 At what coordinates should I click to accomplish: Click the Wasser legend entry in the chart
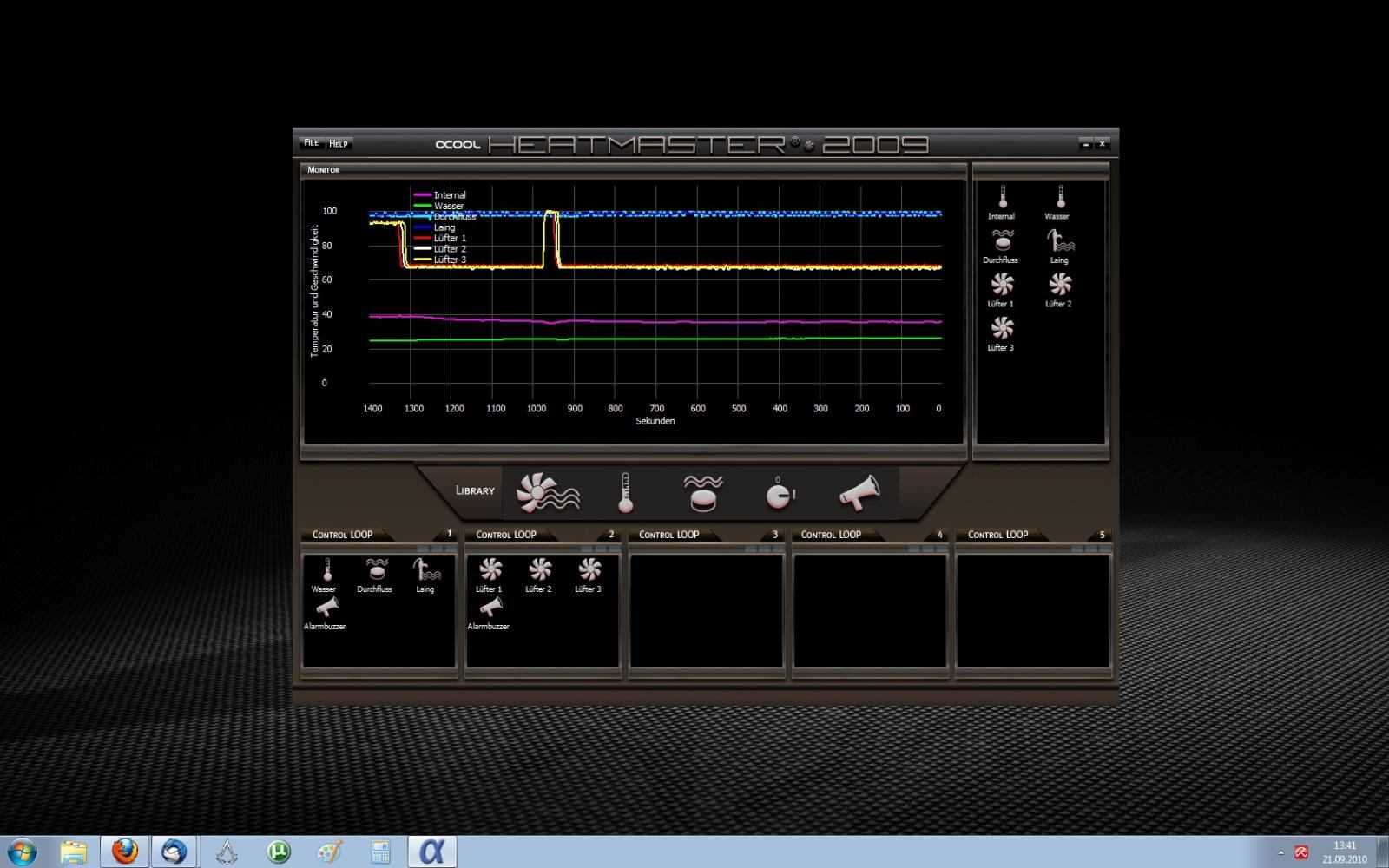click(439, 206)
